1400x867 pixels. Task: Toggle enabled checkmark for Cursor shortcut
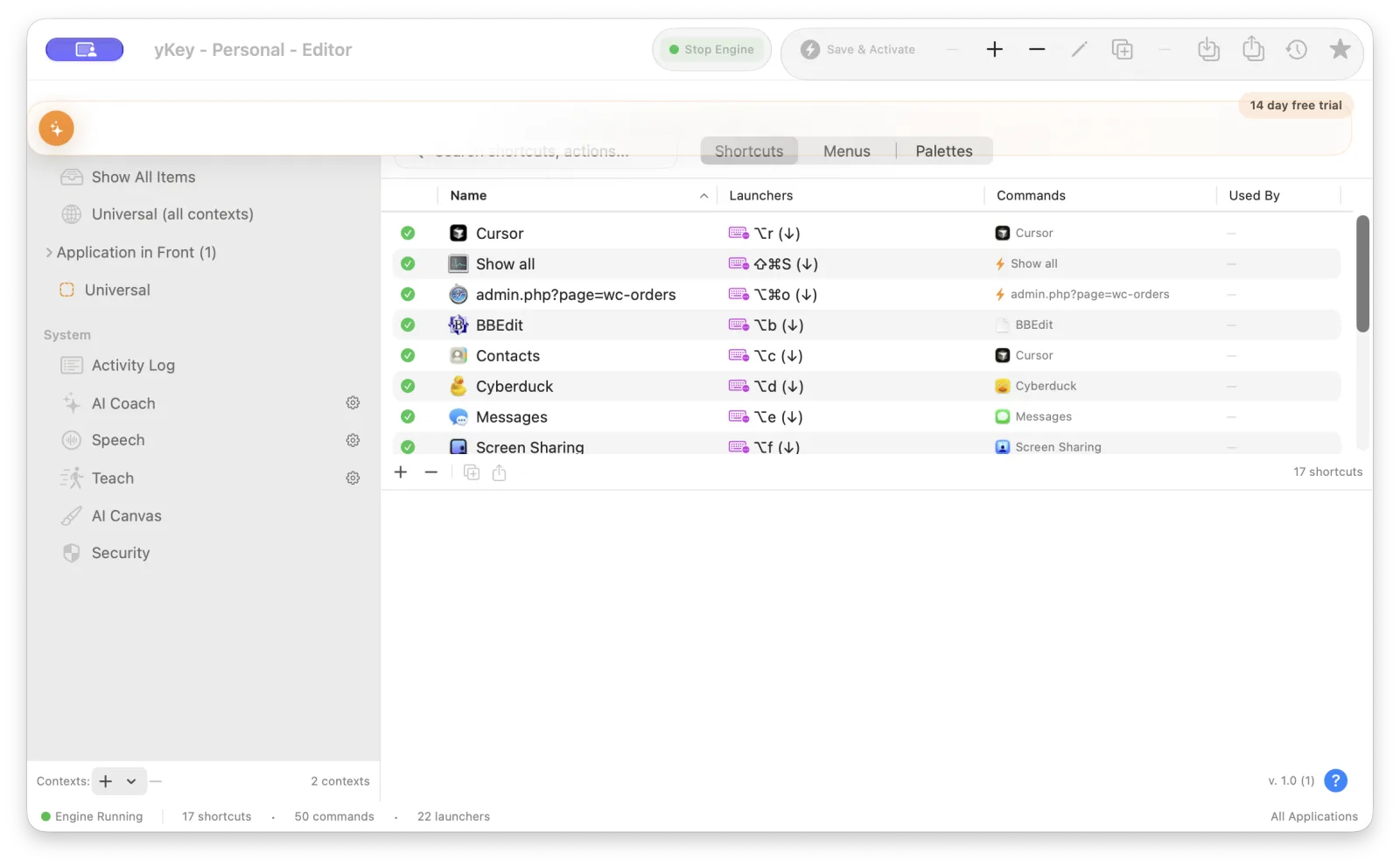pyautogui.click(x=408, y=234)
